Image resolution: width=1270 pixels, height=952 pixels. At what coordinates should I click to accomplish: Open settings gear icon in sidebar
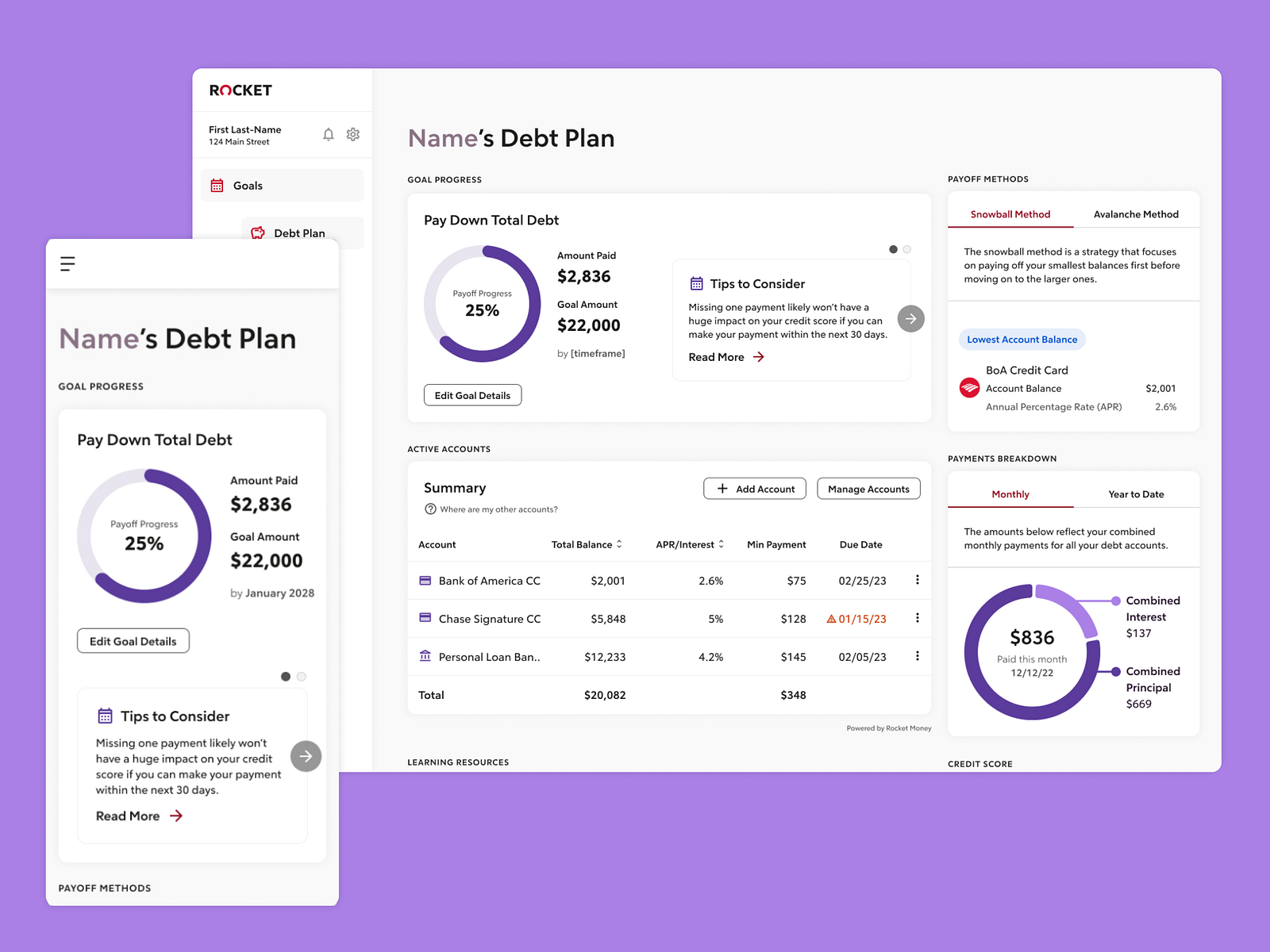353,135
